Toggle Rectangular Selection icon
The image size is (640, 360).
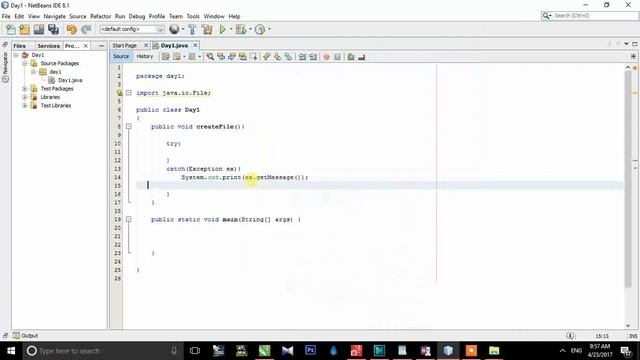click(x=253, y=57)
